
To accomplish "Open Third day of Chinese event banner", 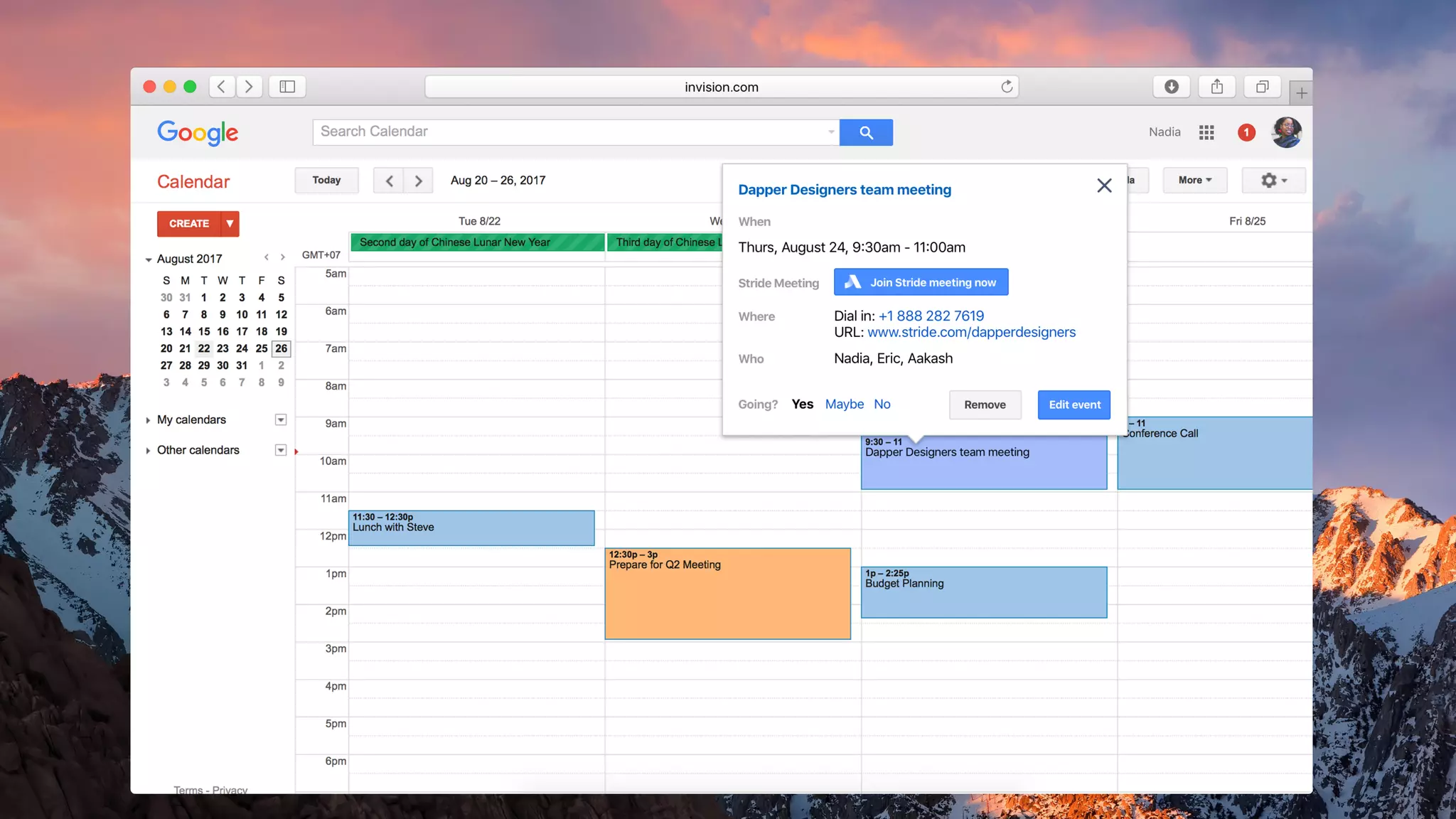I will 665,242.
